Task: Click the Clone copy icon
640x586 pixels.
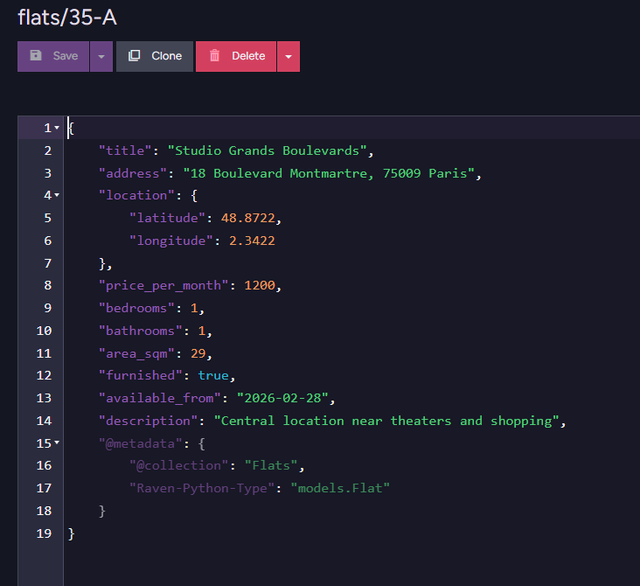Action: (135, 56)
